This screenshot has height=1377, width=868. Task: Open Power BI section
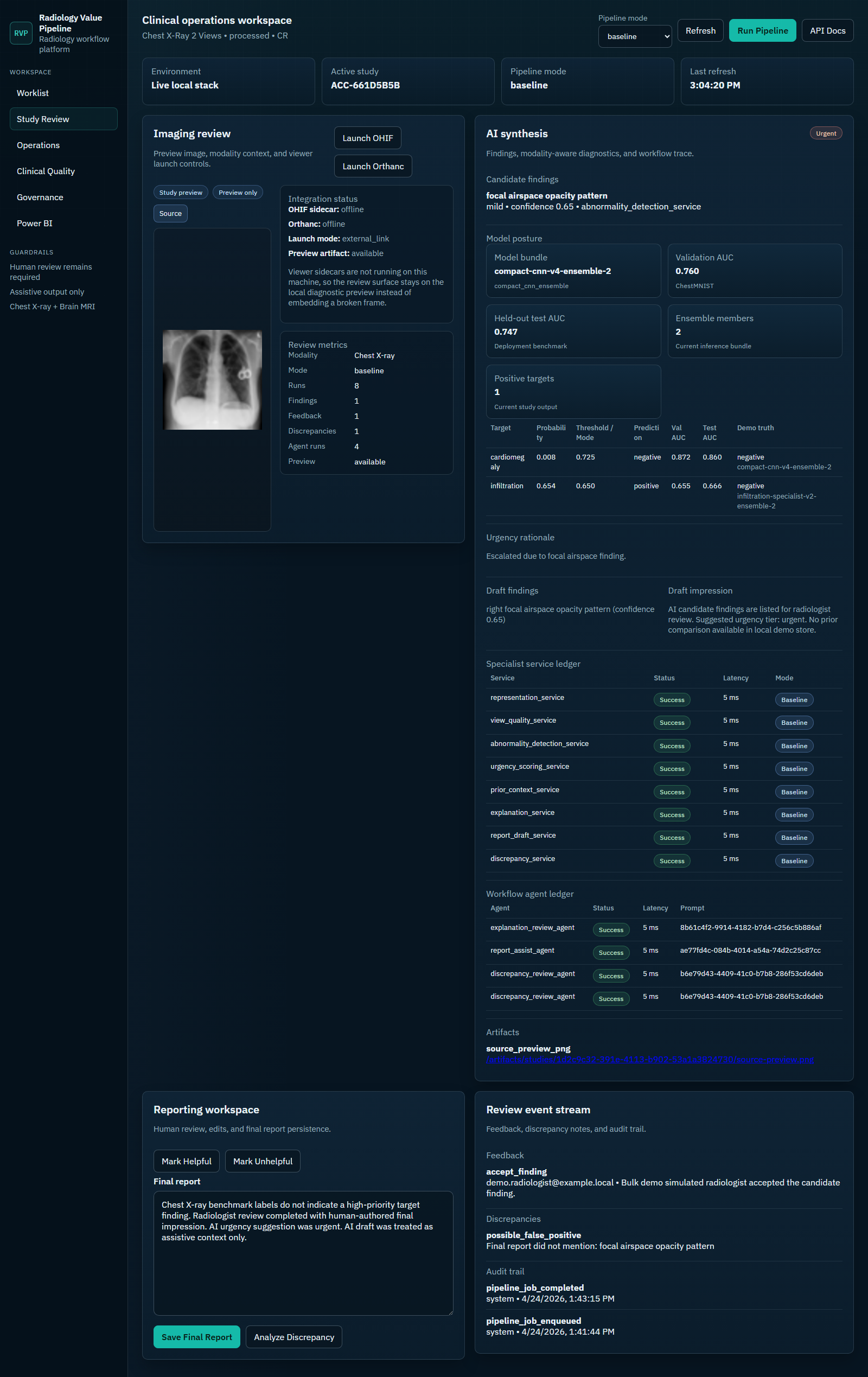[63, 224]
